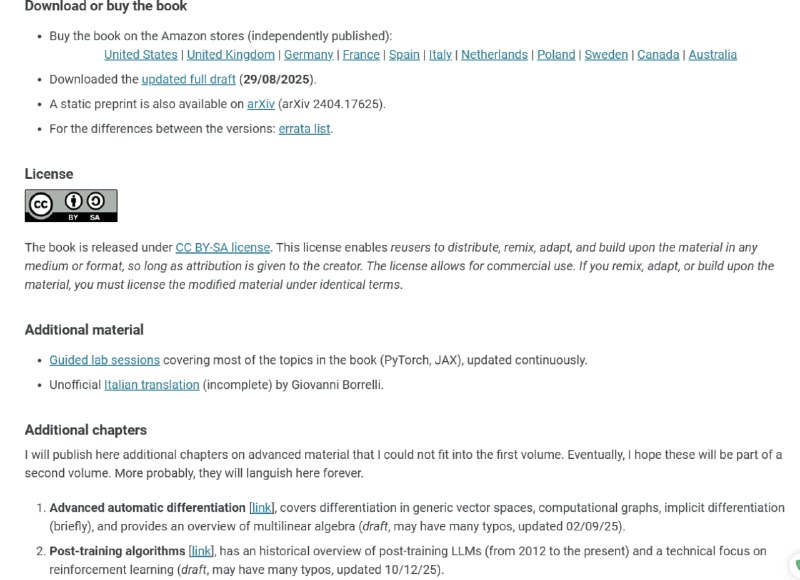Click the Creative Commons BY-SA license badge
Screen dimensions: 800x580
click(x=71, y=206)
